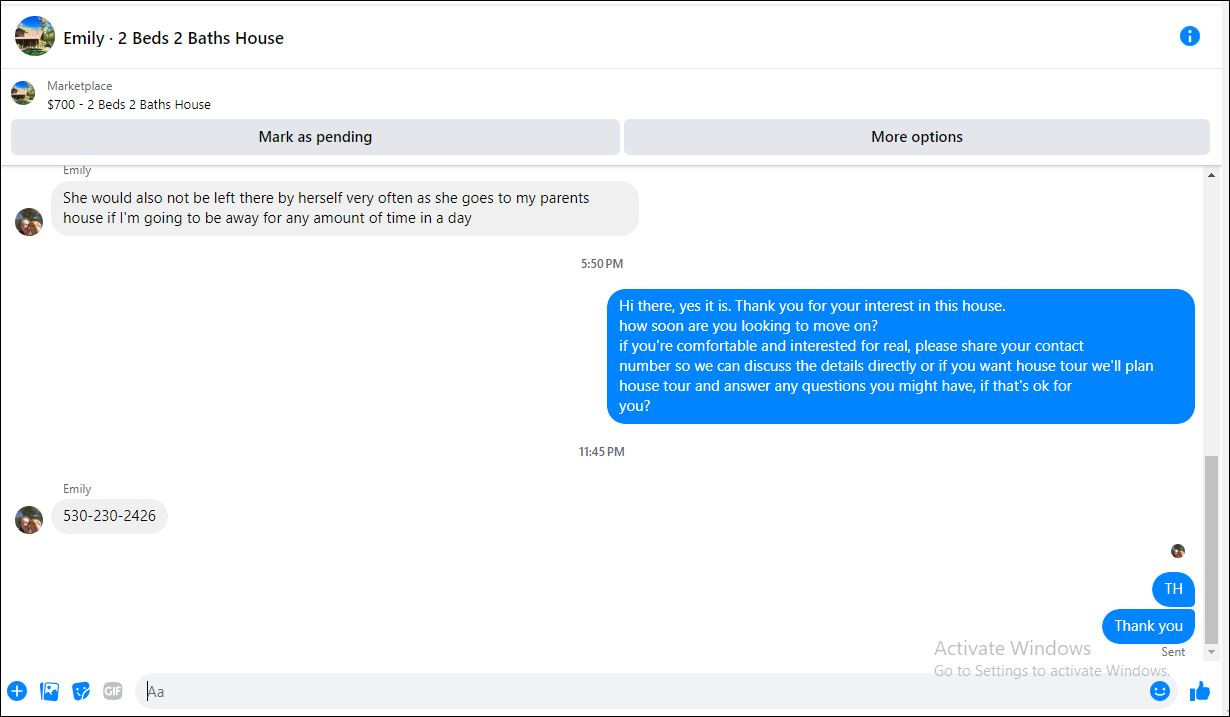Click the chat vertical scrollbar thumb
Image resolution: width=1230 pixels, height=717 pixels.
1212,548
